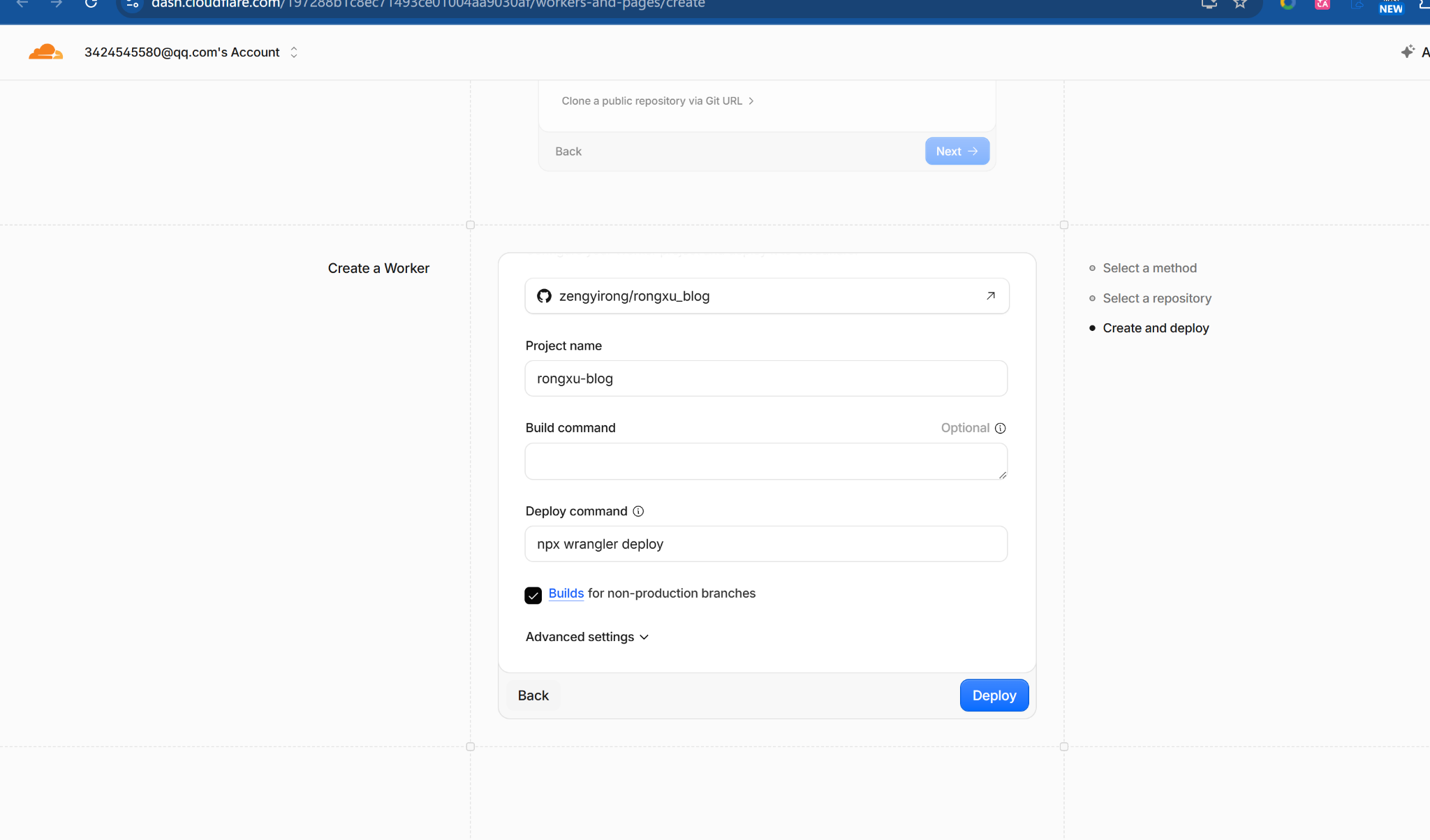Focus the Build command text area
Screen dimensions: 1430x840
tap(766, 462)
